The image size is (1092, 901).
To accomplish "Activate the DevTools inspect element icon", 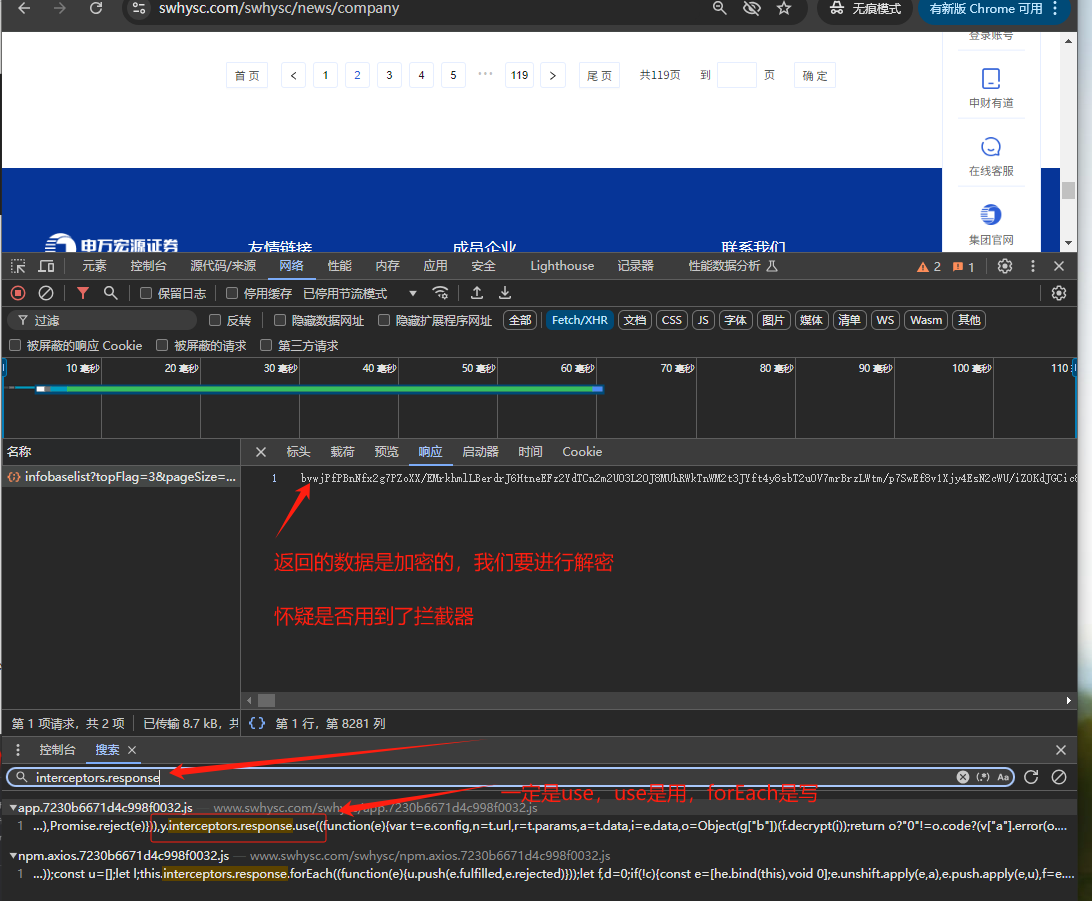I will (x=18, y=266).
